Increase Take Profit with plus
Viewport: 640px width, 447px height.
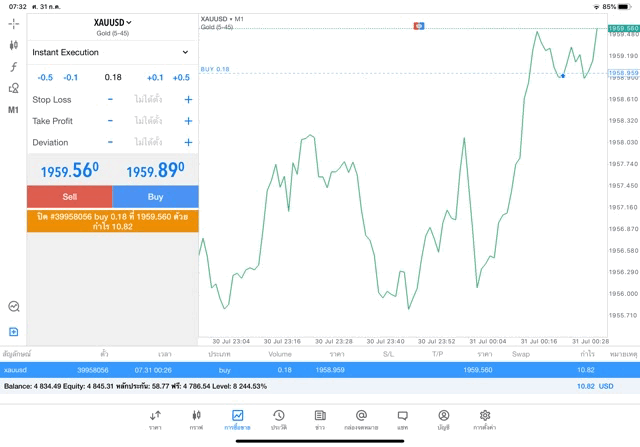coord(188,121)
